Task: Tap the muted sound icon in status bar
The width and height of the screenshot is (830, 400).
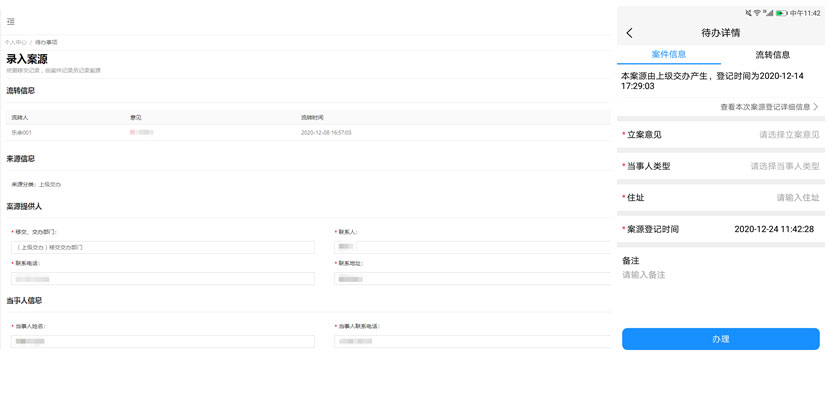Action: 748,13
